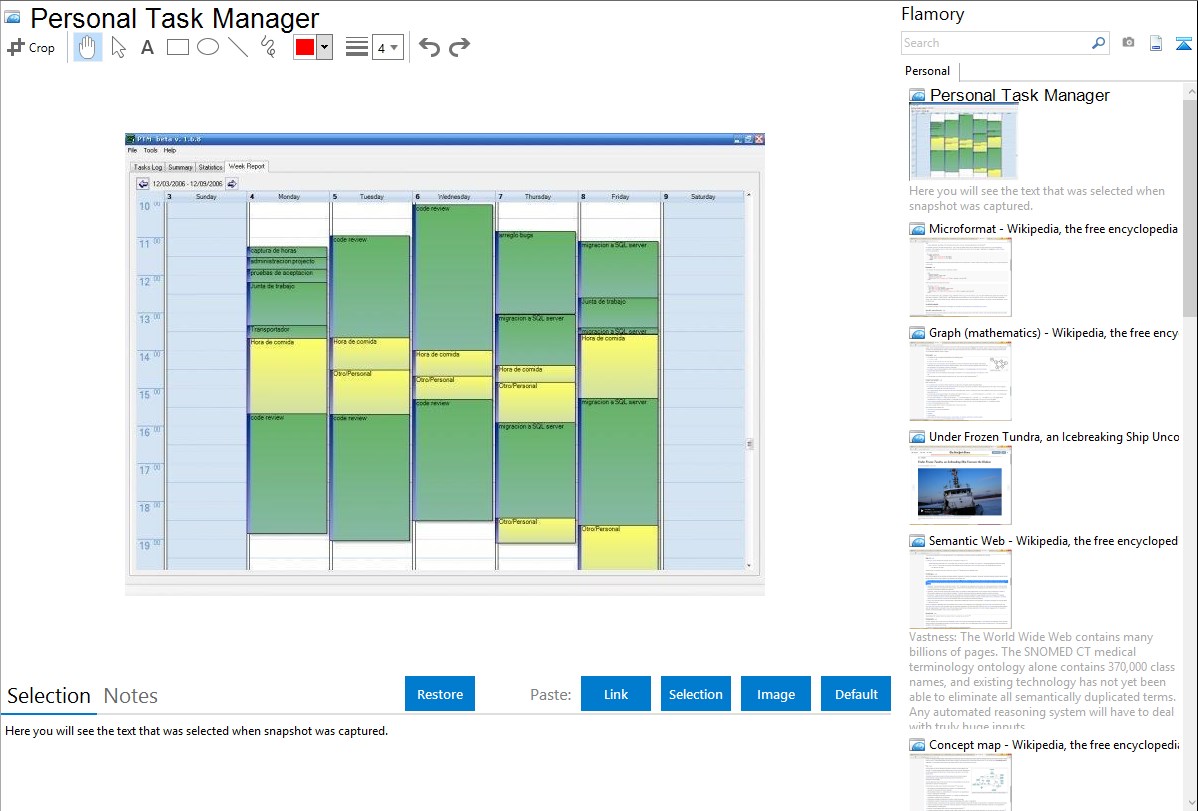
Task: Click the Restore button
Action: [x=440, y=693]
